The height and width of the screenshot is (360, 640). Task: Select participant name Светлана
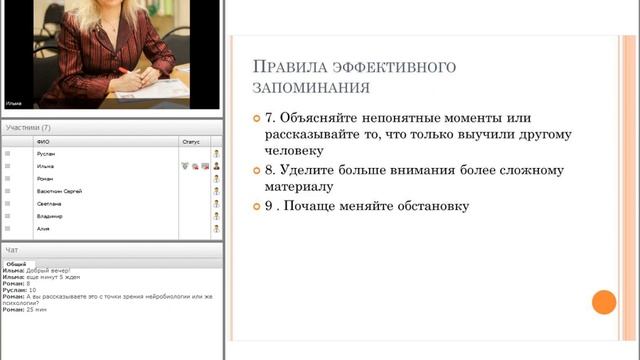click(x=49, y=204)
